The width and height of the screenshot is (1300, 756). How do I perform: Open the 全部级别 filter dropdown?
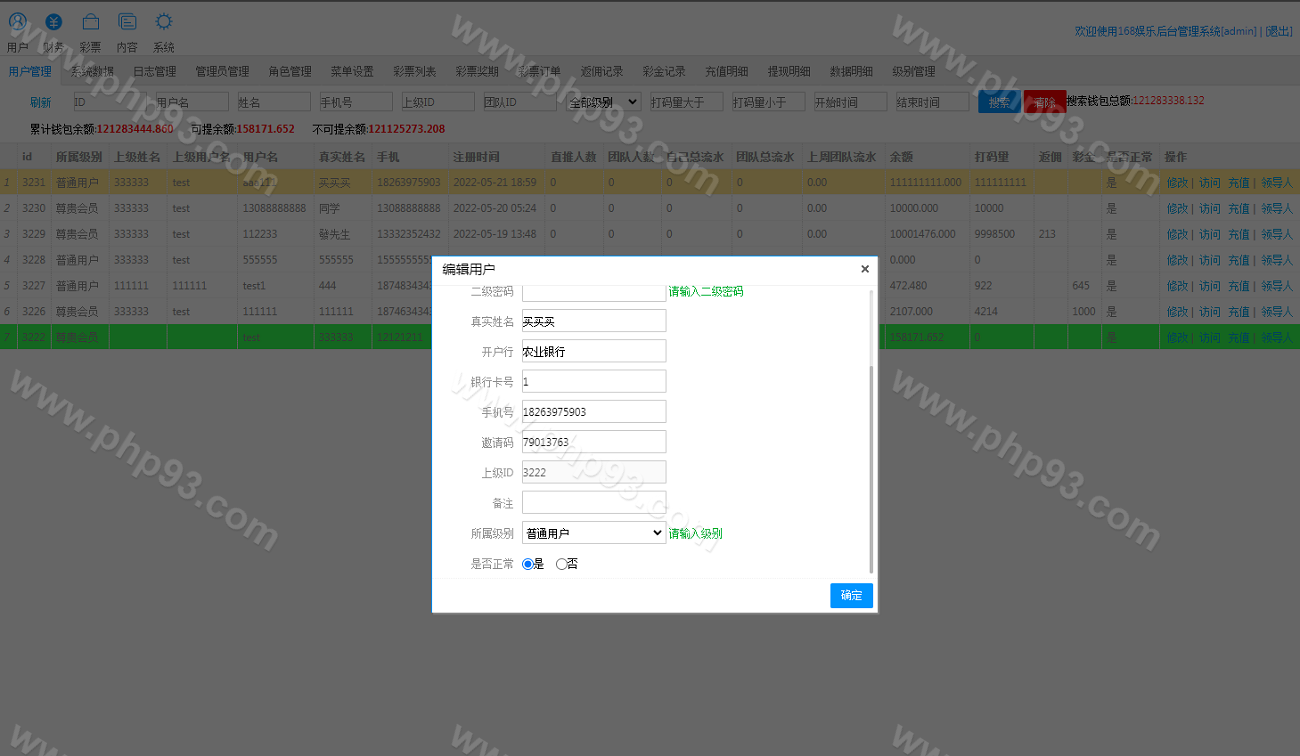(603, 102)
